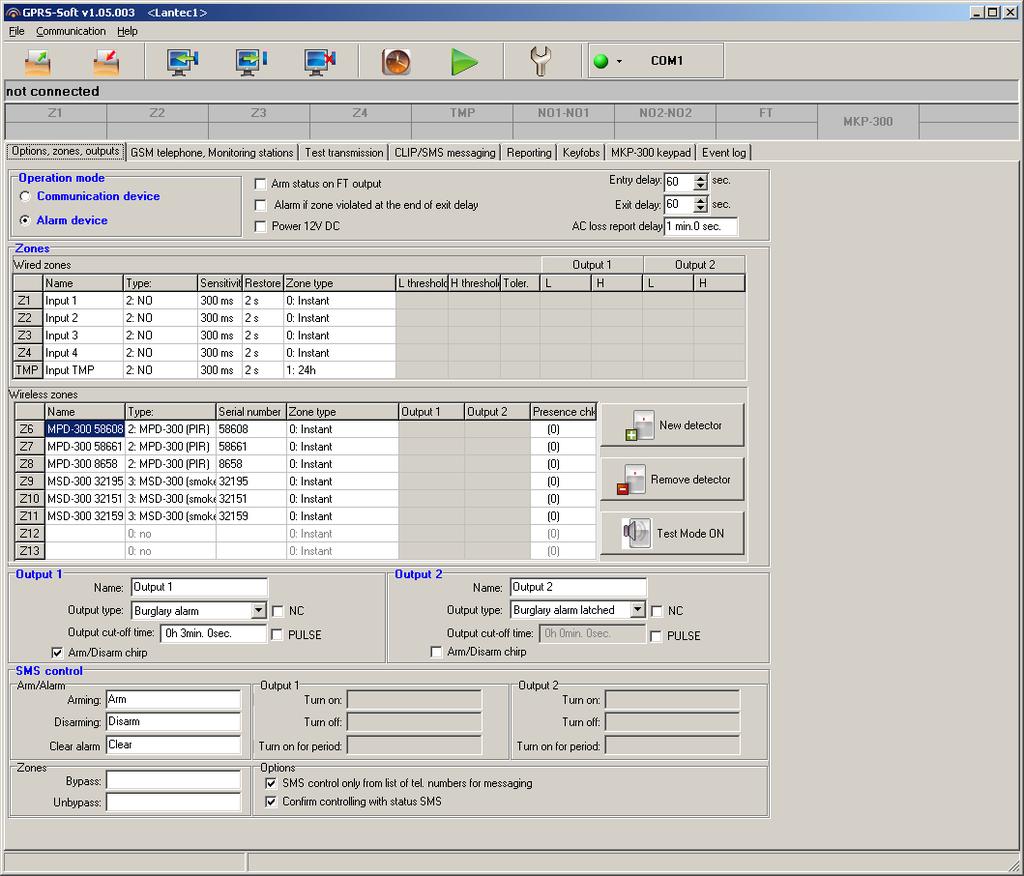Click the Remove detector button
This screenshot has width=1024, height=876.
coord(672,479)
